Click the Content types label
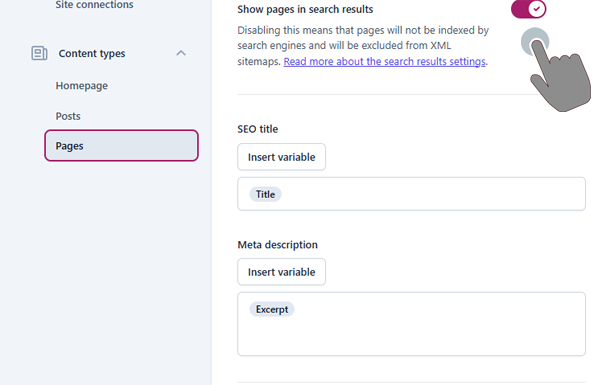 (92, 53)
